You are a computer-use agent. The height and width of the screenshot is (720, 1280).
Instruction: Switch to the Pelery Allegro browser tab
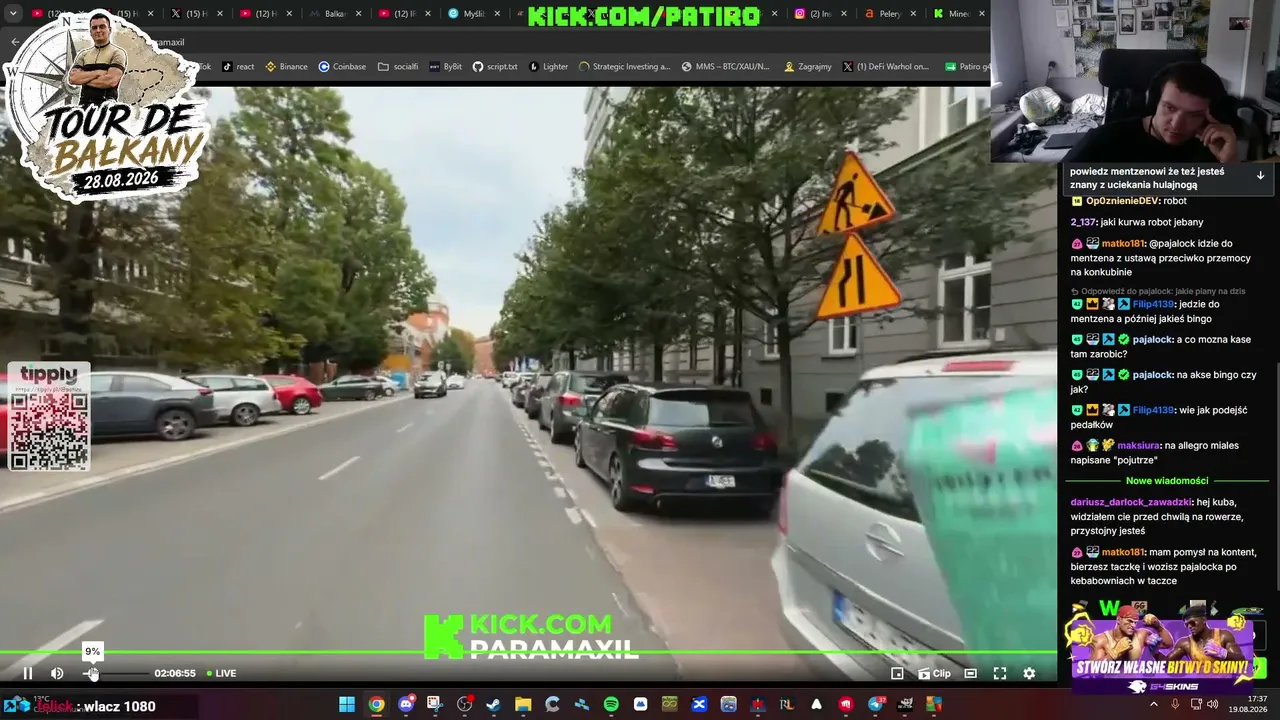pyautogui.click(x=889, y=14)
